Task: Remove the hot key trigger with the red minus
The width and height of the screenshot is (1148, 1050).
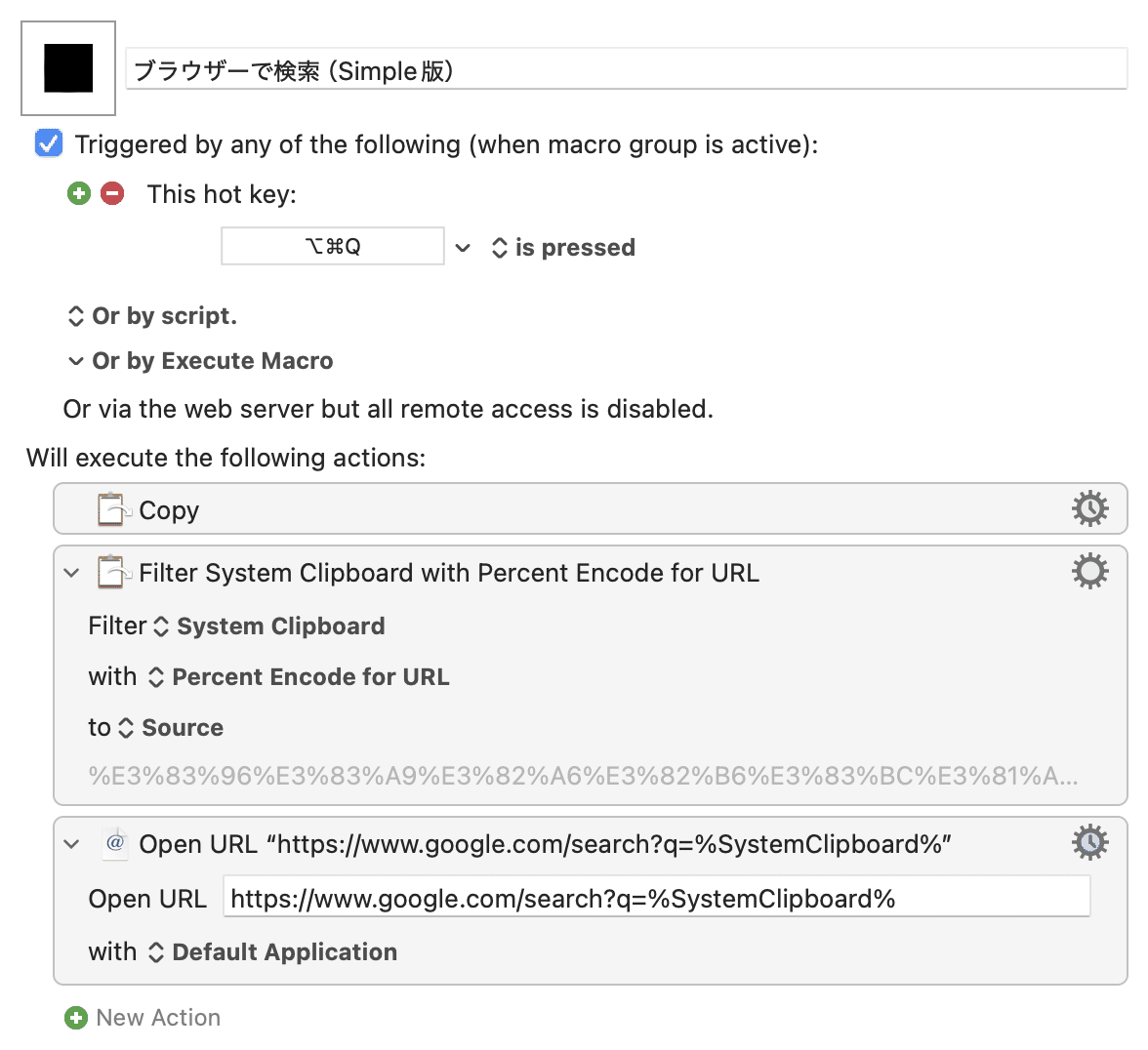Action: click(x=114, y=193)
